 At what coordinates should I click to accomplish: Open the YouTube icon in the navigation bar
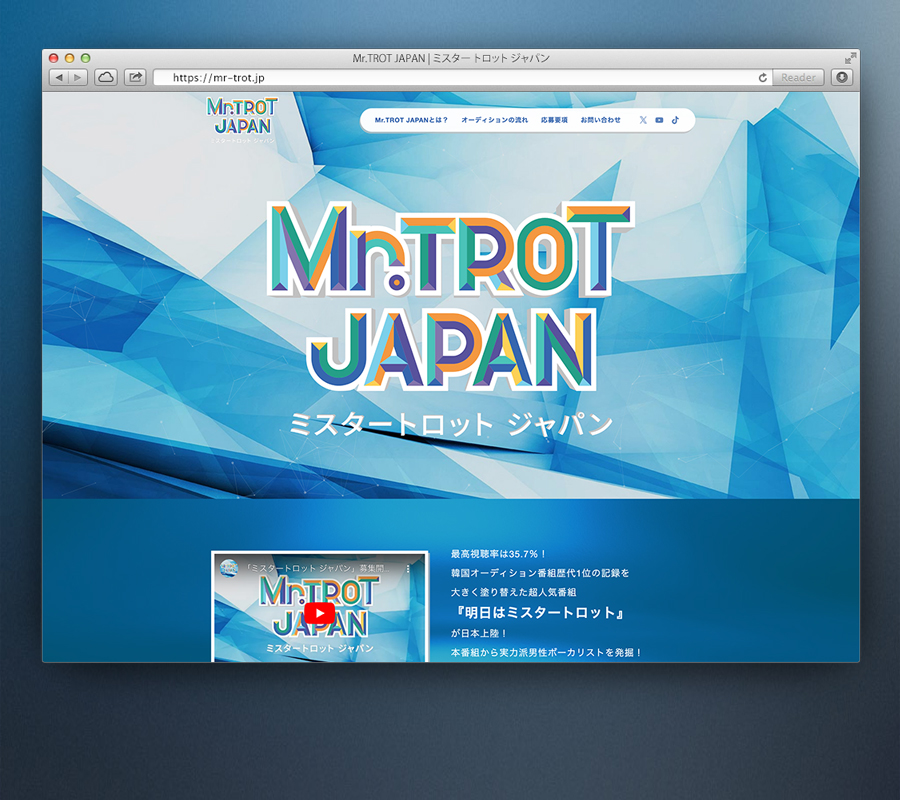[659, 120]
